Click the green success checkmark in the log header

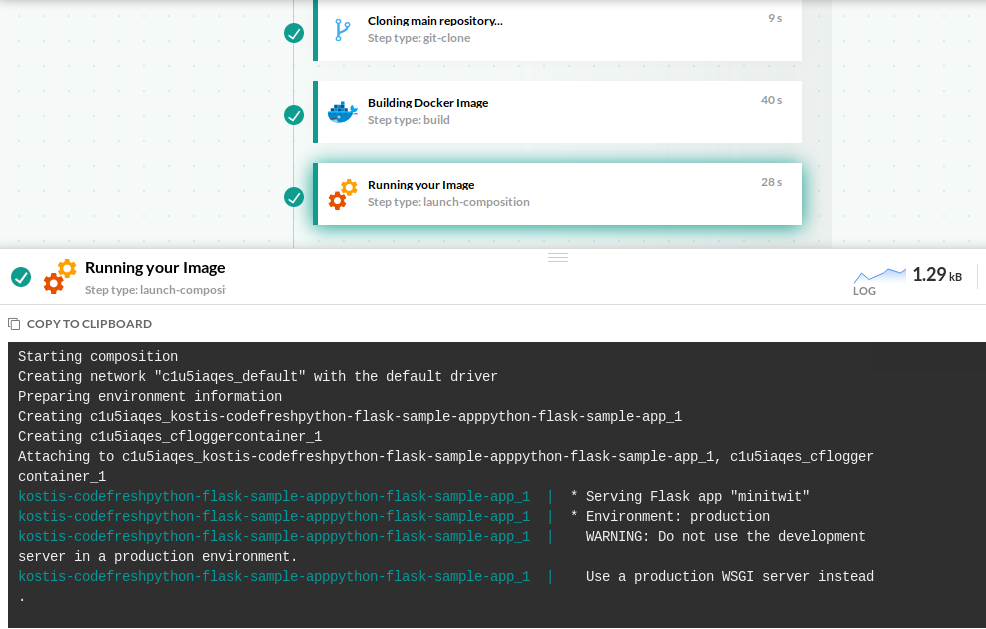[x=21, y=277]
